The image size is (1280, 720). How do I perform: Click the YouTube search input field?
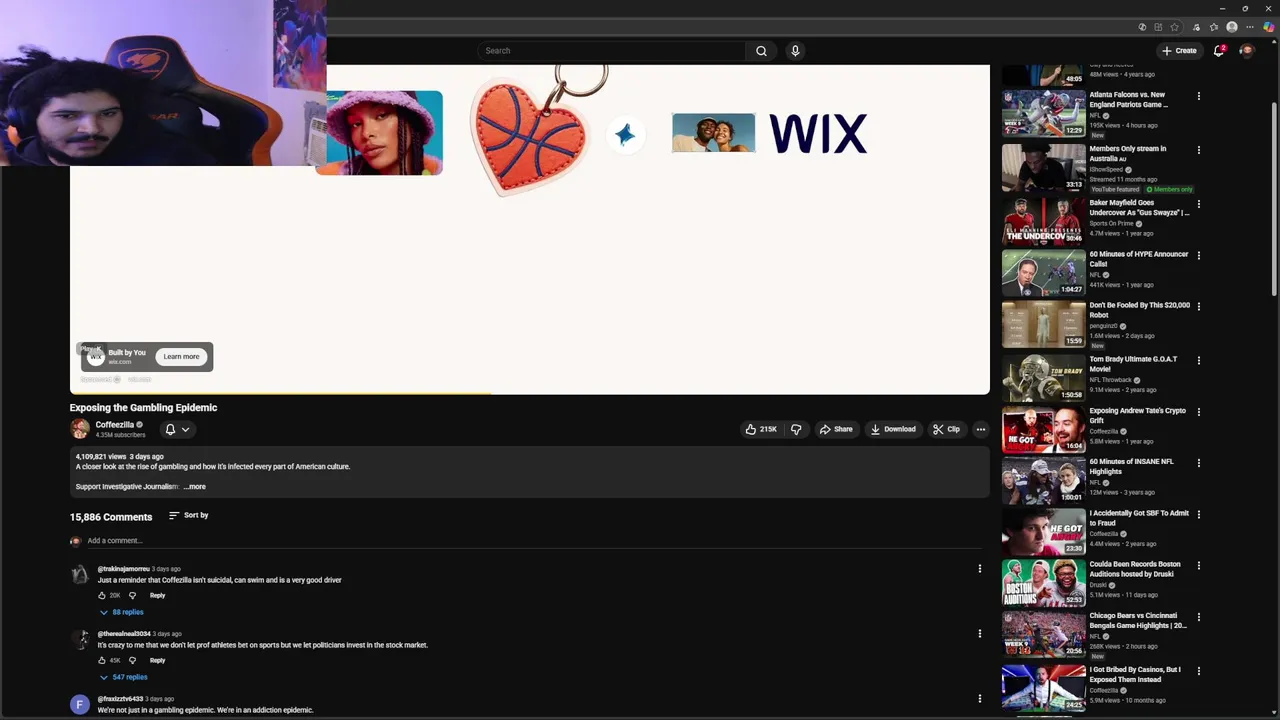(x=611, y=51)
